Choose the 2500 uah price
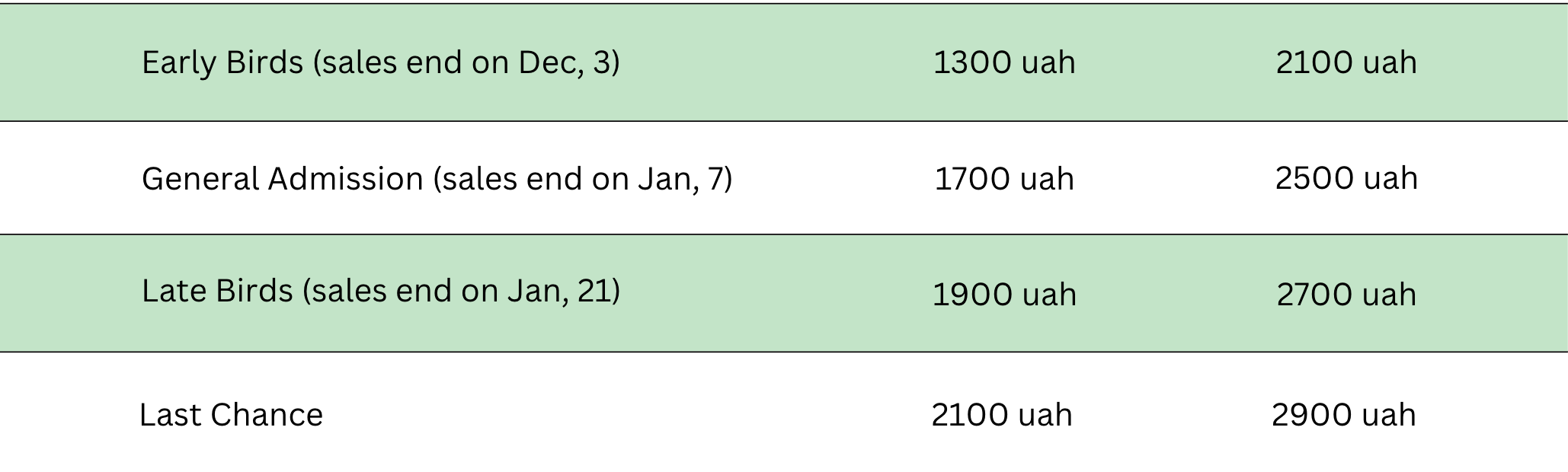The height and width of the screenshot is (472, 1568). click(1346, 178)
